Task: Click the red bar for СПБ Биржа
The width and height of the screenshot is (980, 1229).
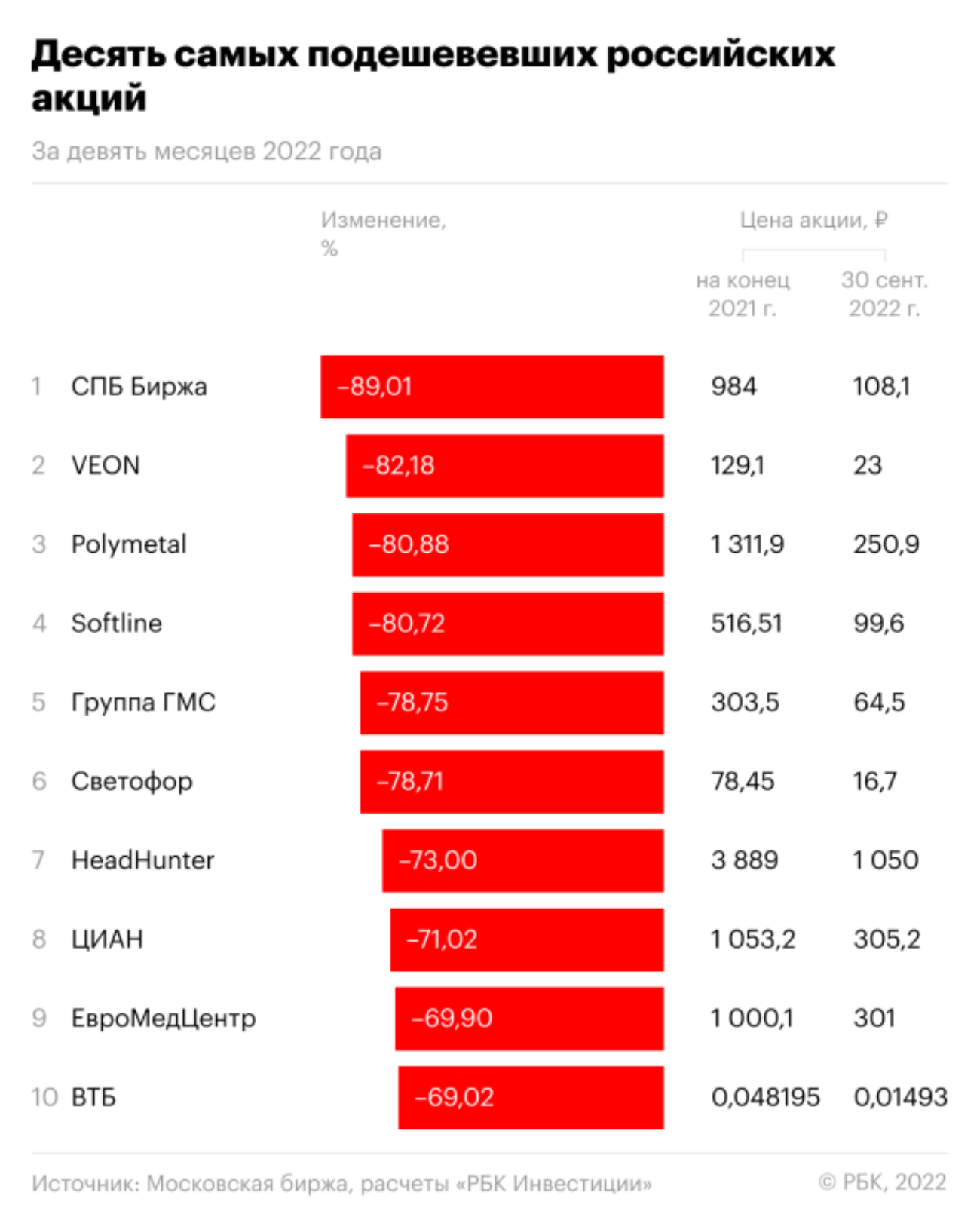Action: point(492,387)
